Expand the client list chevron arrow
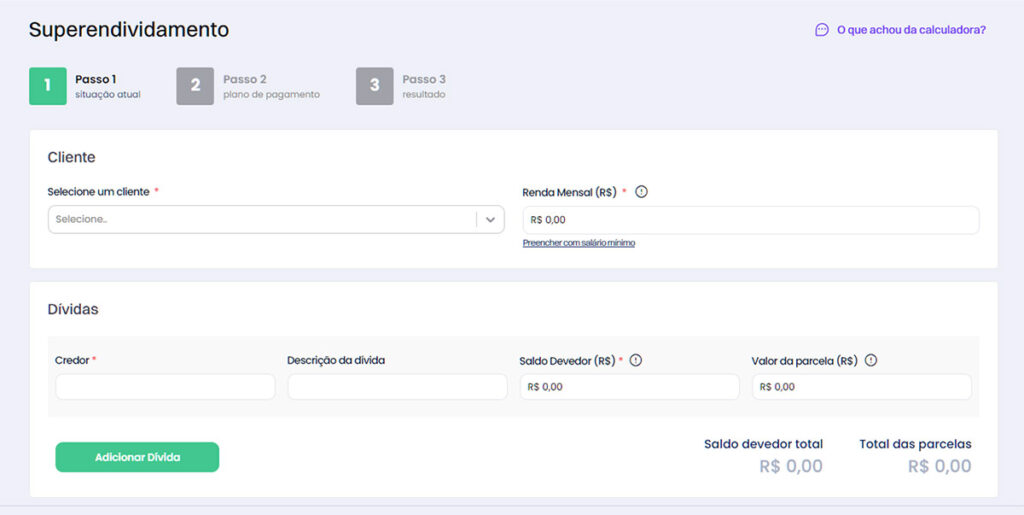Screen dimensions: 1024x515 pyautogui.click(x=490, y=220)
